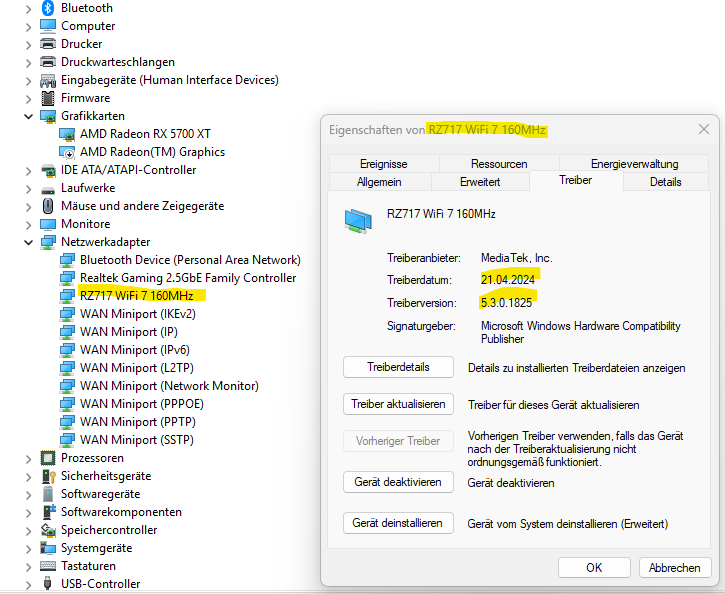Click the Sicherheitsgeräte key icon
Screen dimensions: 725x594
tap(48, 476)
